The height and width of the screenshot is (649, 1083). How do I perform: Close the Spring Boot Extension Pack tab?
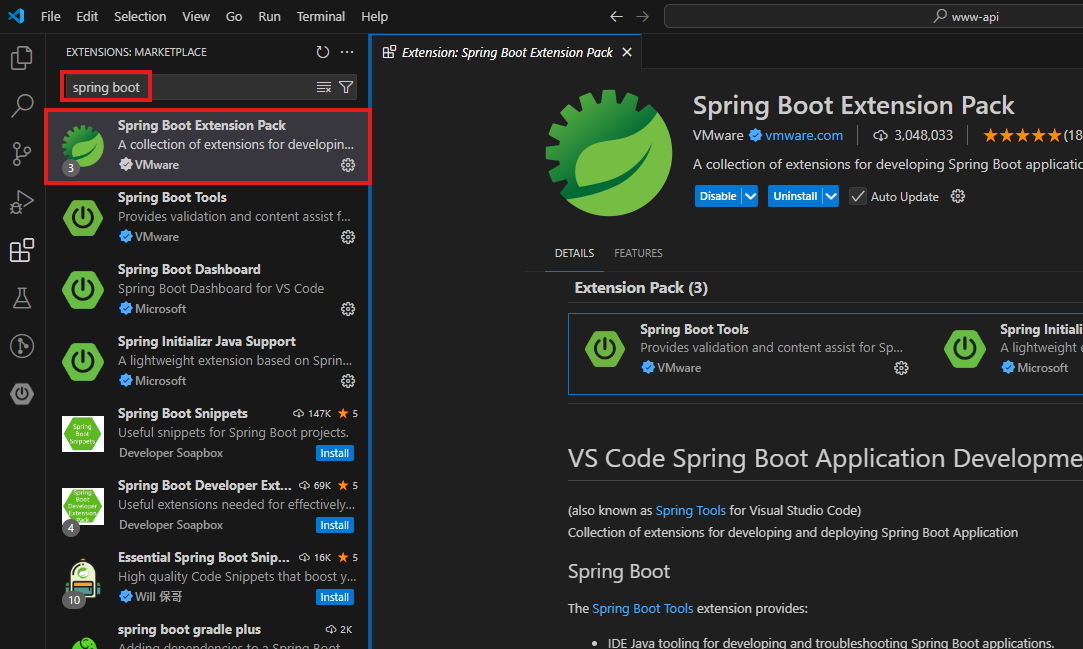(627, 52)
